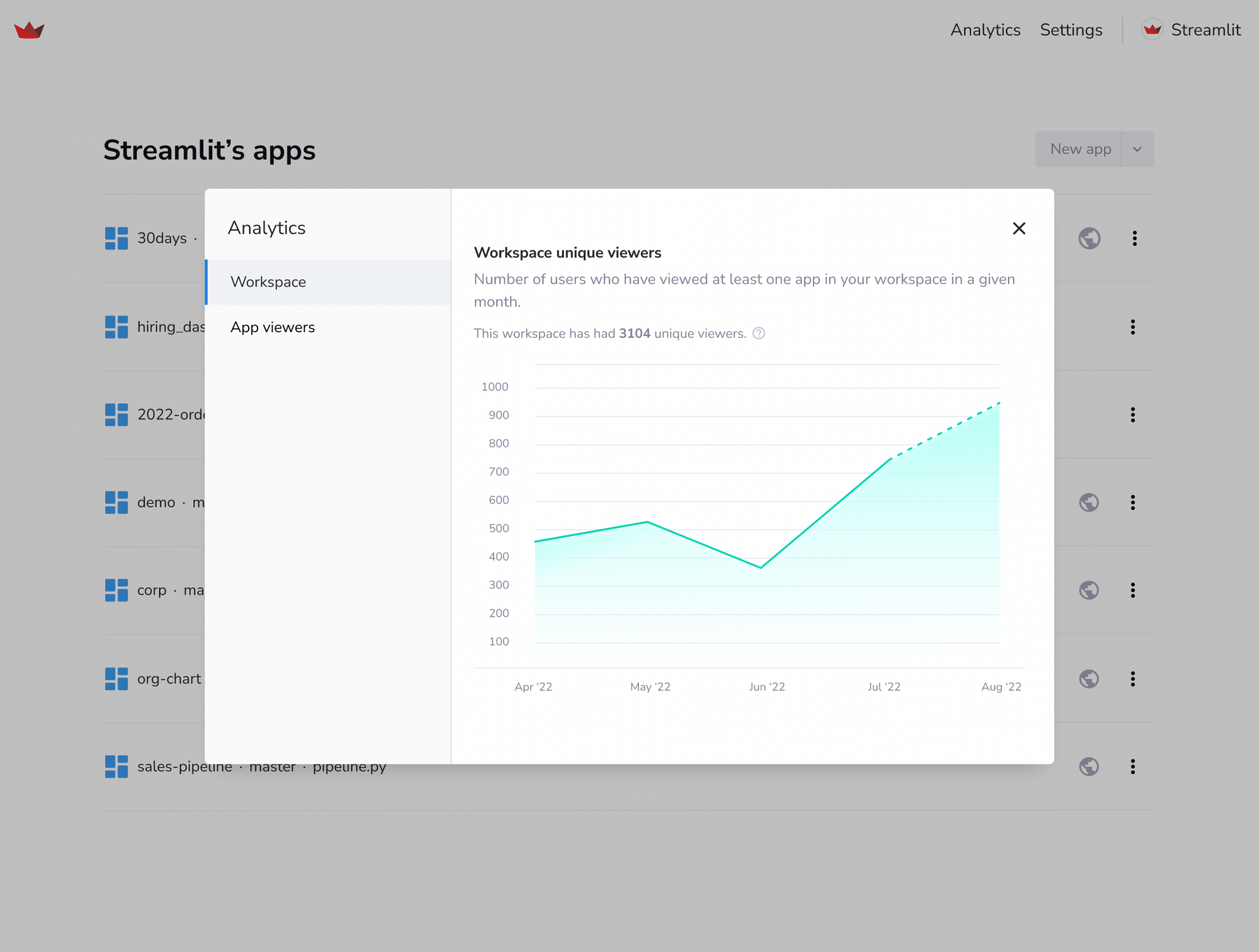Click the Streamlit crown logo

pyautogui.click(x=29, y=30)
